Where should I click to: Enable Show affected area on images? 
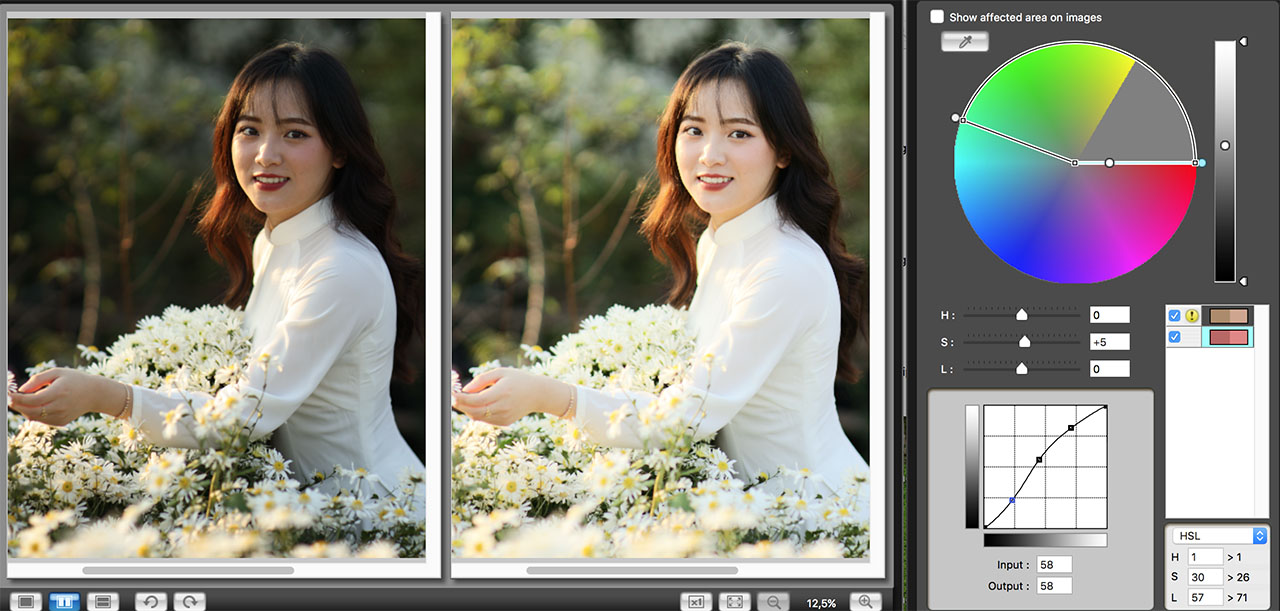tap(937, 17)
